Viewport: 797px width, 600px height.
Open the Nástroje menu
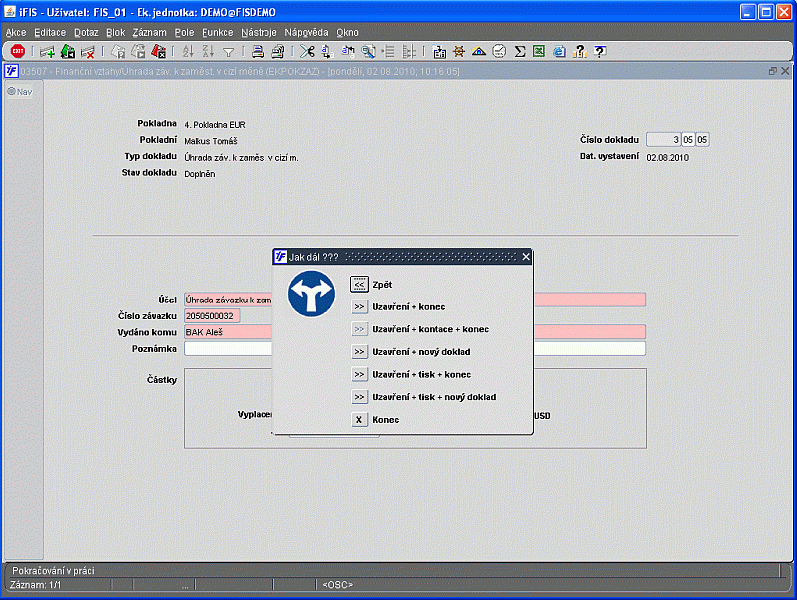(259, 32)
